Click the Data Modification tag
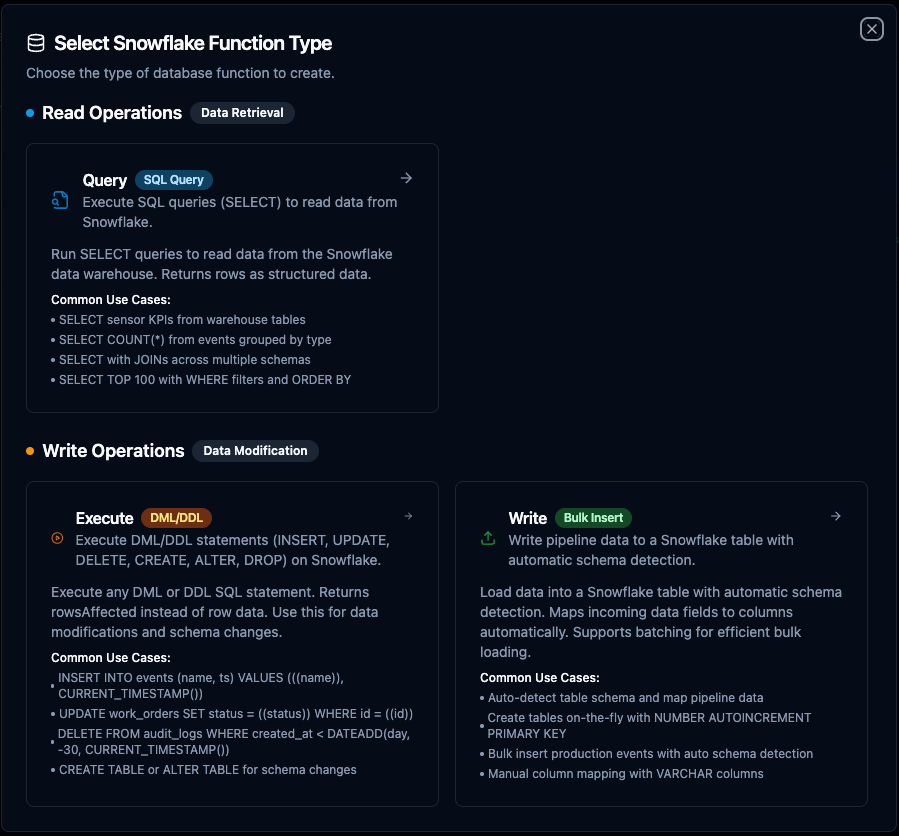 255,451
